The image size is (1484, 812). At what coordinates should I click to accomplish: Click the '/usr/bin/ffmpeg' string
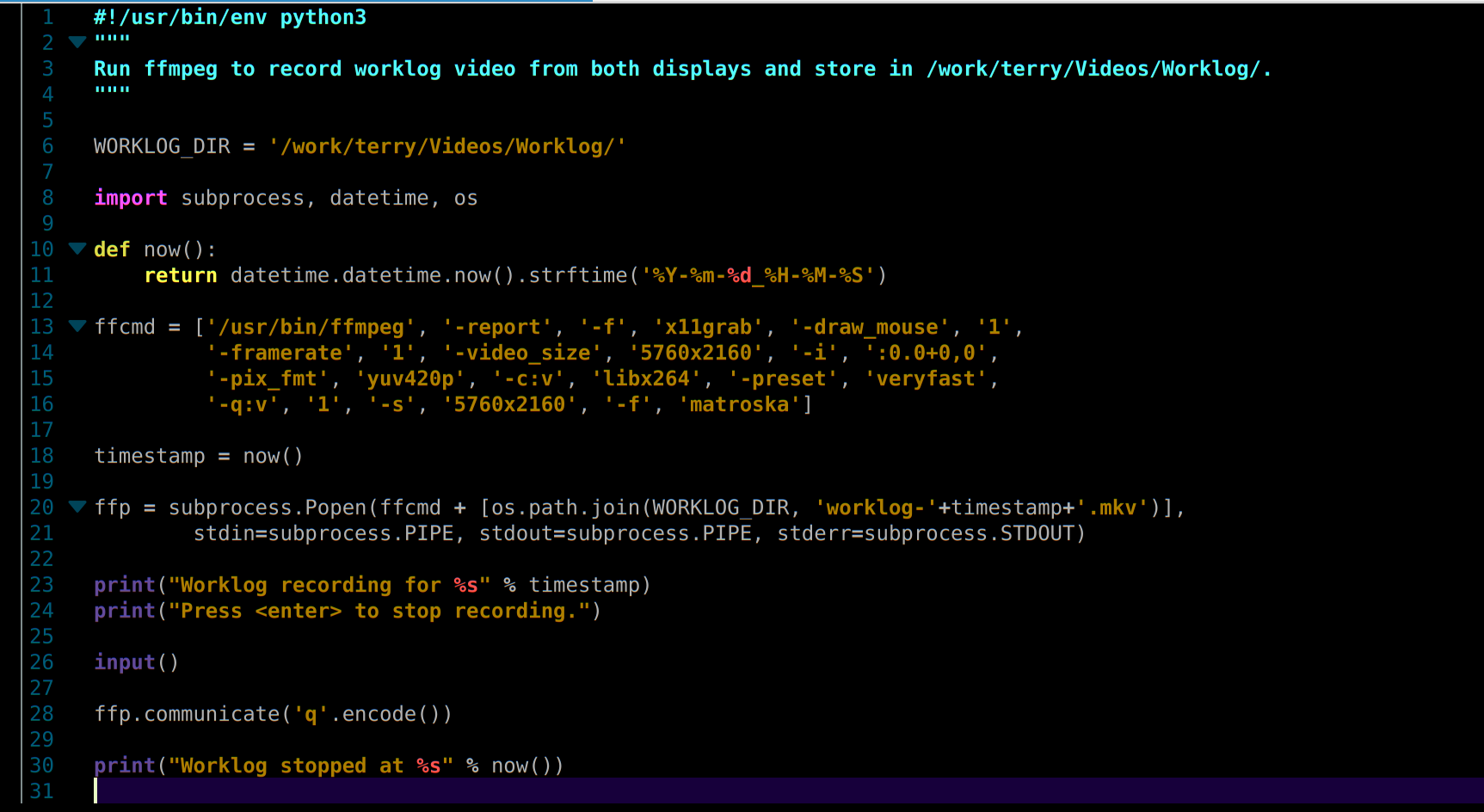coord(311,327)
